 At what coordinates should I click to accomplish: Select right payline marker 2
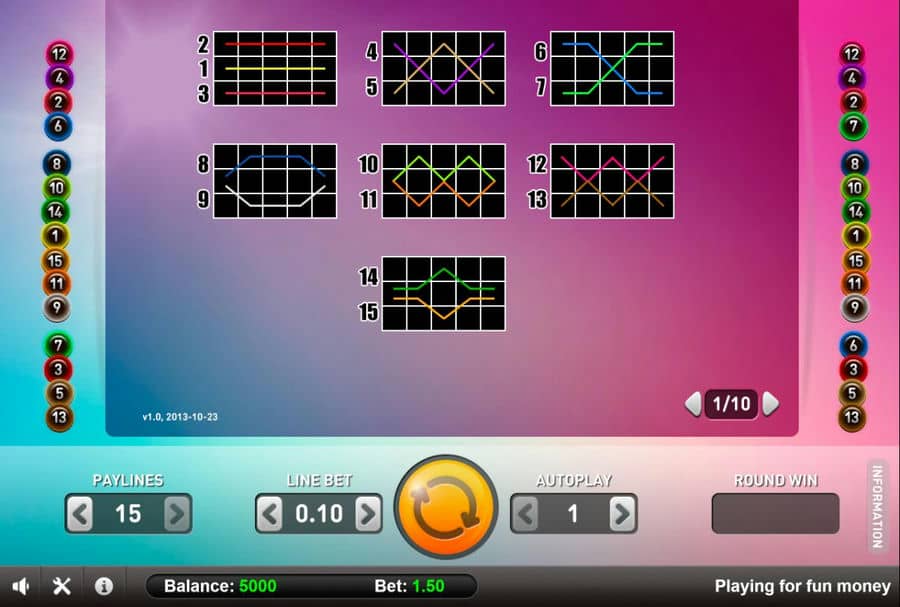[854, 102]
